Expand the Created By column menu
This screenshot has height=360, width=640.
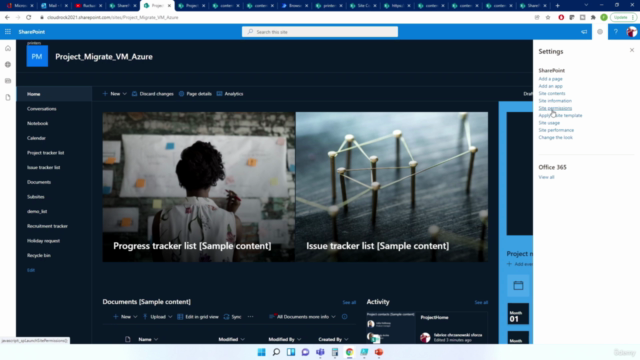pyautogui.click(x=333, y=339)
